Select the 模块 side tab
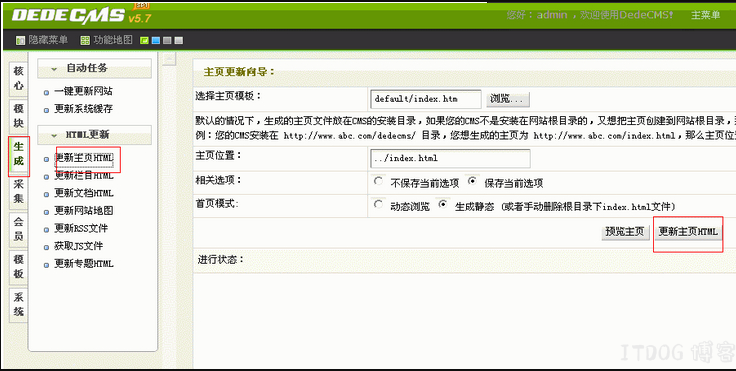The height and width of the screenshot is (371, 736). (x=18, y=116)
